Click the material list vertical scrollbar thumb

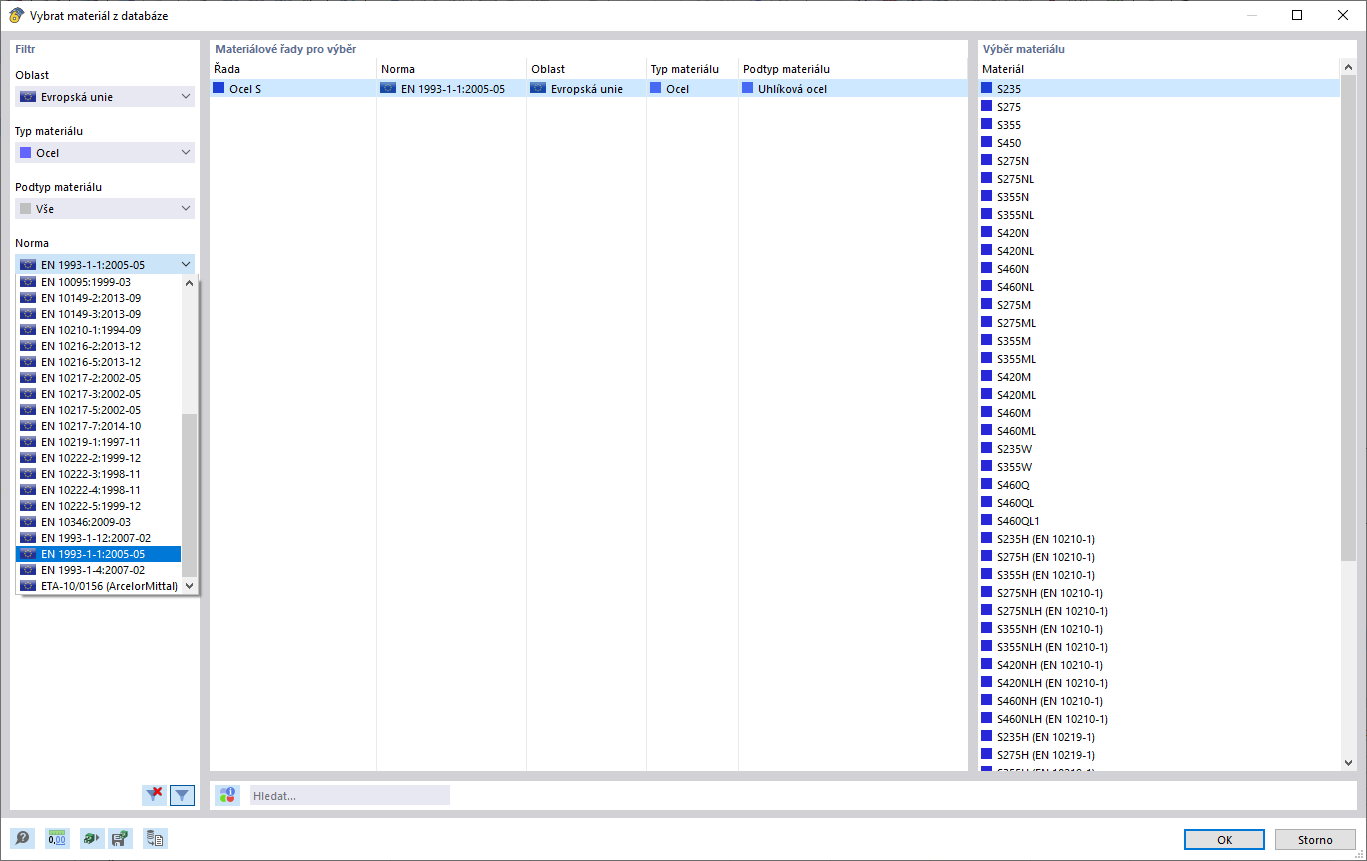click(1348, 317)
